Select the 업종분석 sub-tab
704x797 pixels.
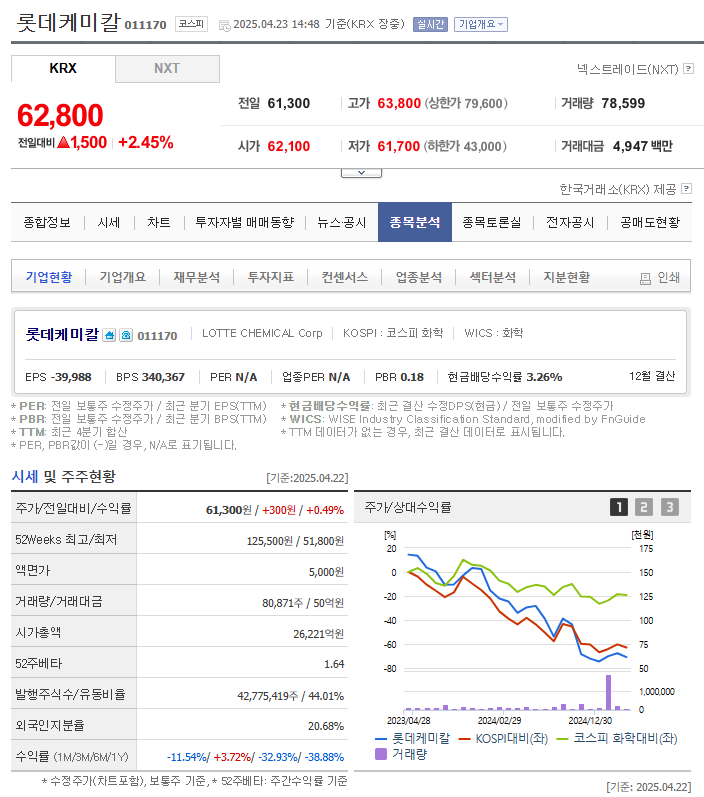point(418,277)
